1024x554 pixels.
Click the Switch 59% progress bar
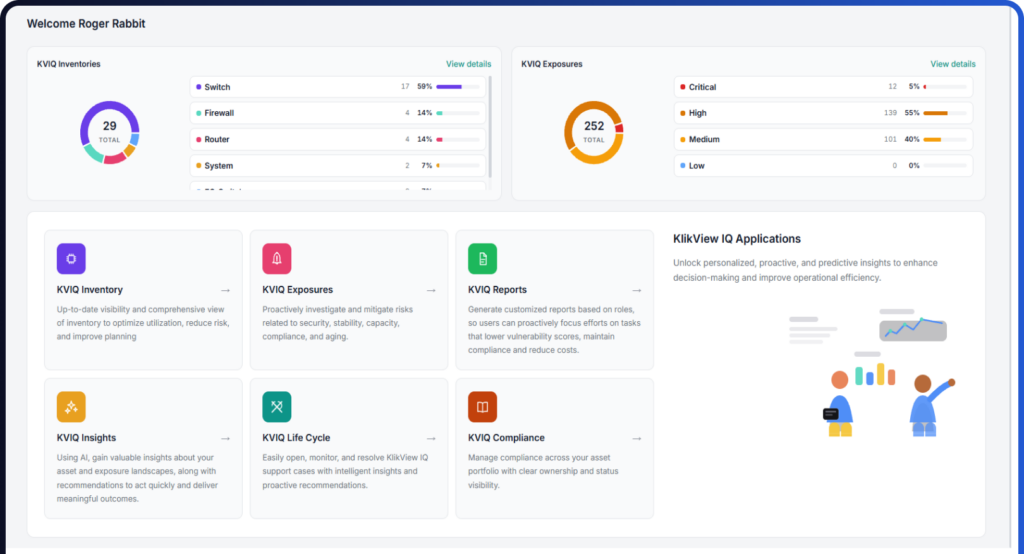tap(458, 87)
